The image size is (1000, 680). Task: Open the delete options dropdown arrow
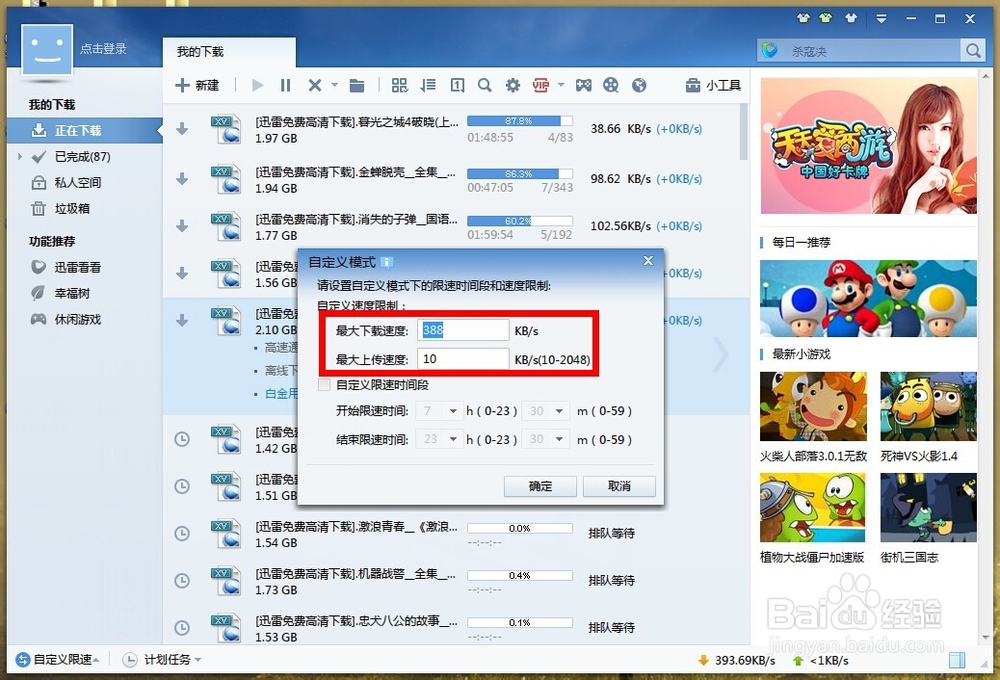[x=334, y=85]
